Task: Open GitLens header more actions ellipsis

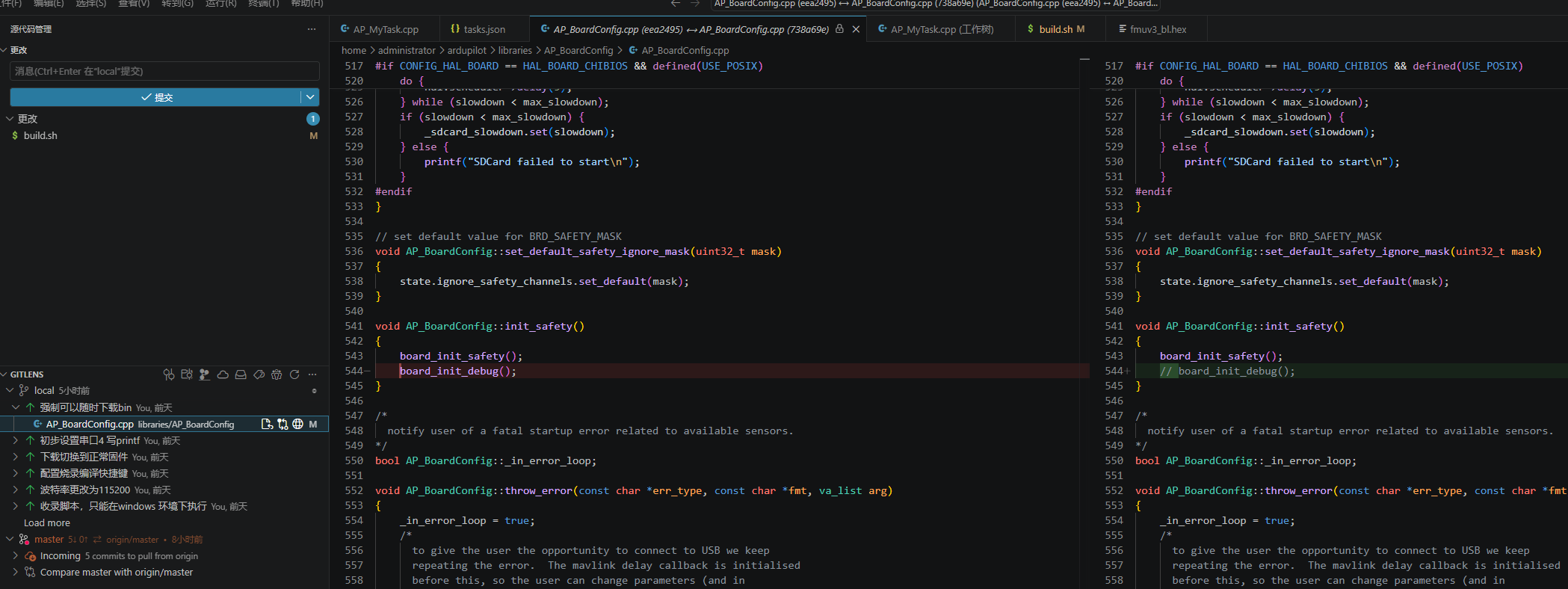Action: pyautogui.click(x=312, y=374)
